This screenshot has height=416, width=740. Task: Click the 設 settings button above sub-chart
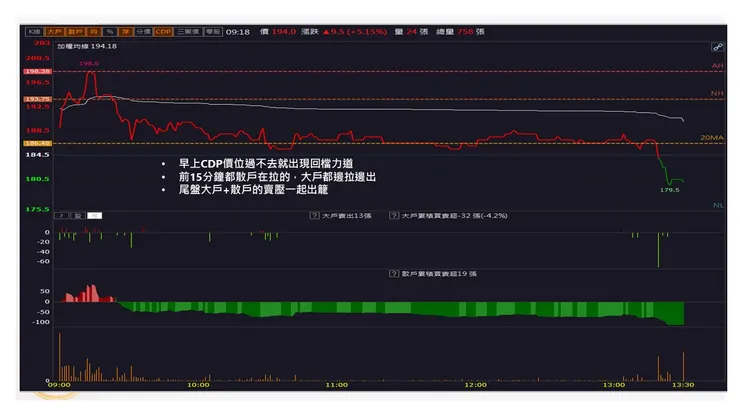[78, 216]
